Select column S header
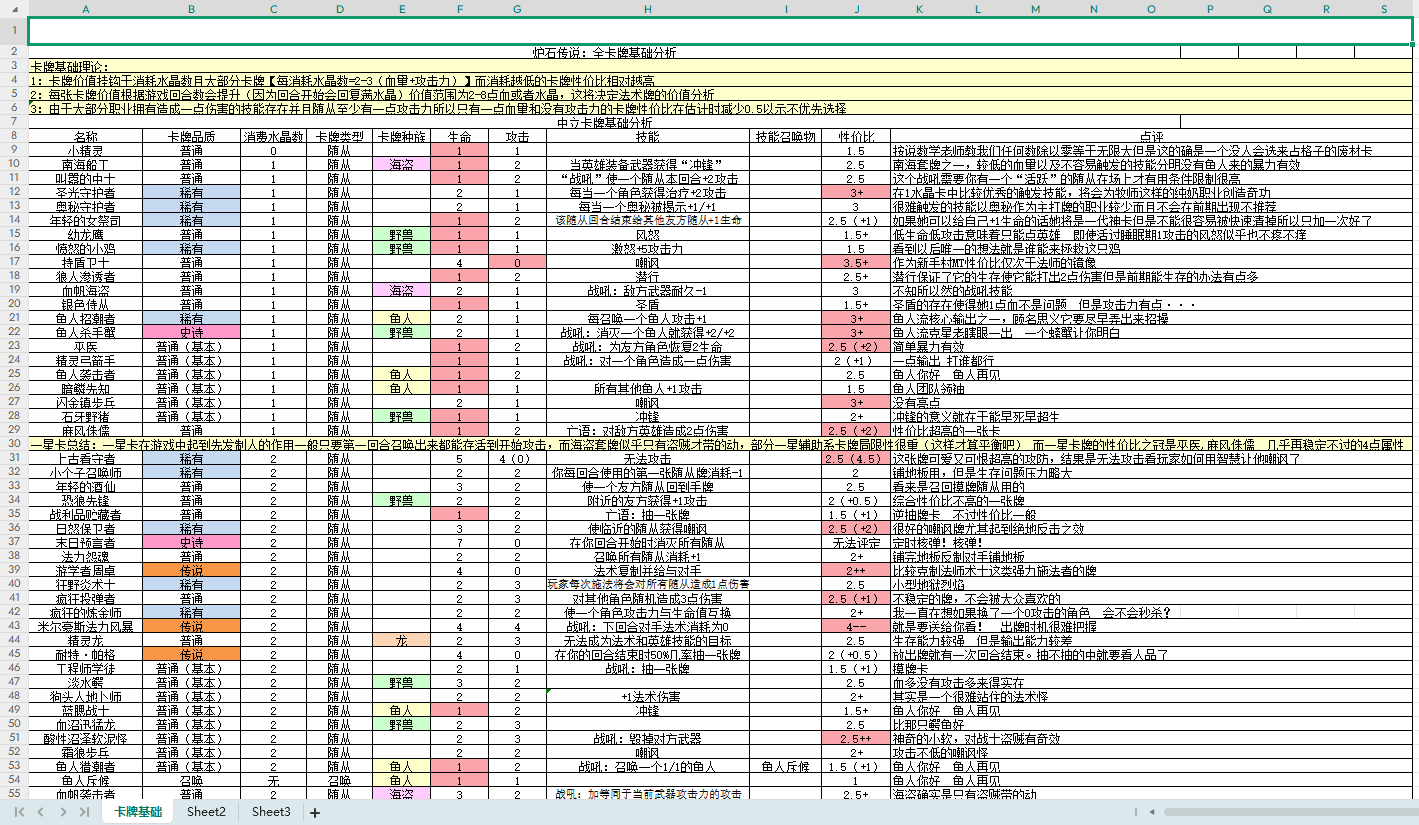Viewport: 1419px width, 825px height. [1384, 10]
